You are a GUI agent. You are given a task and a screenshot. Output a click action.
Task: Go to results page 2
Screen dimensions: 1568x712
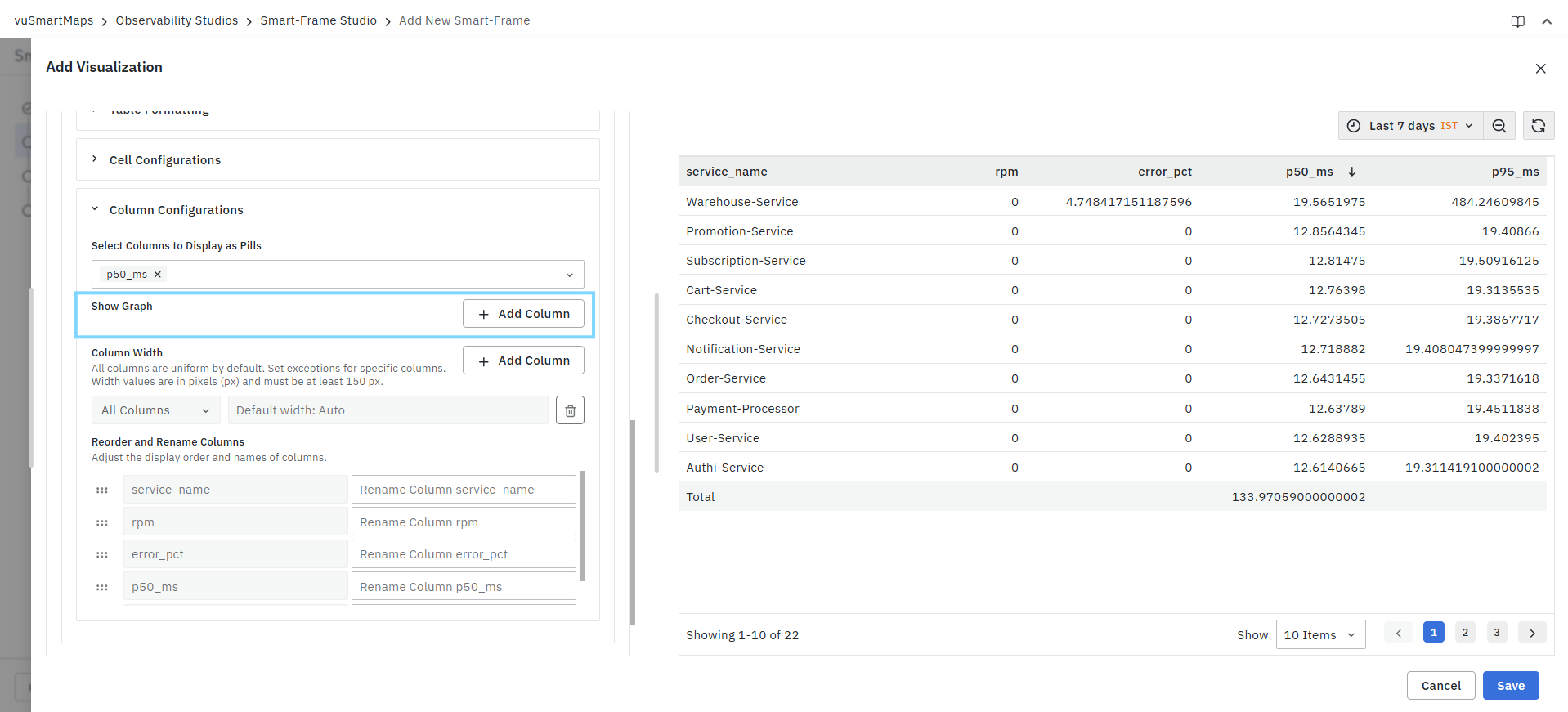coord(1465,633)
